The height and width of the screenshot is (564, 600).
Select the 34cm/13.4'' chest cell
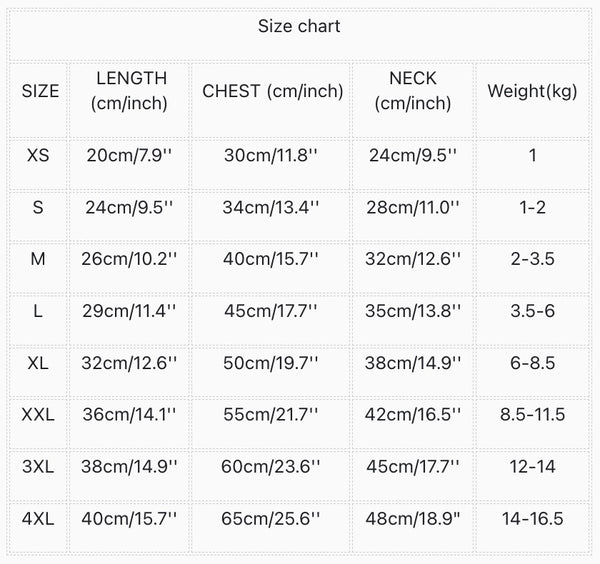[x=272, y=207]
